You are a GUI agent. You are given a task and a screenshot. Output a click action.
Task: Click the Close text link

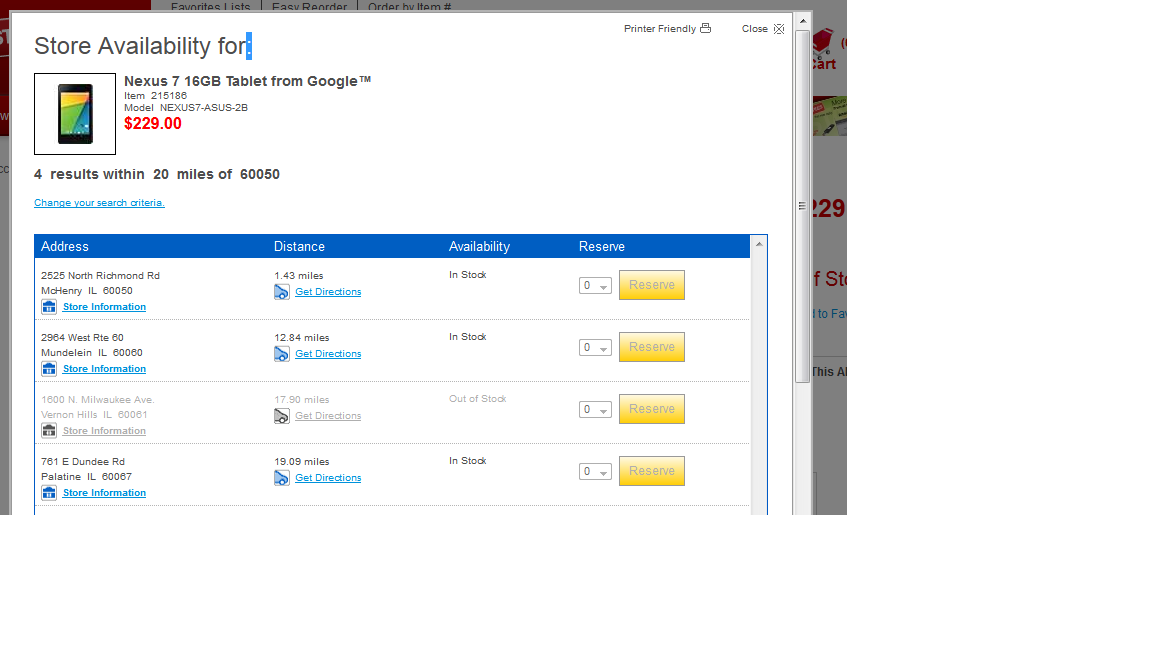pyautogui.click(x=755, y=29)
